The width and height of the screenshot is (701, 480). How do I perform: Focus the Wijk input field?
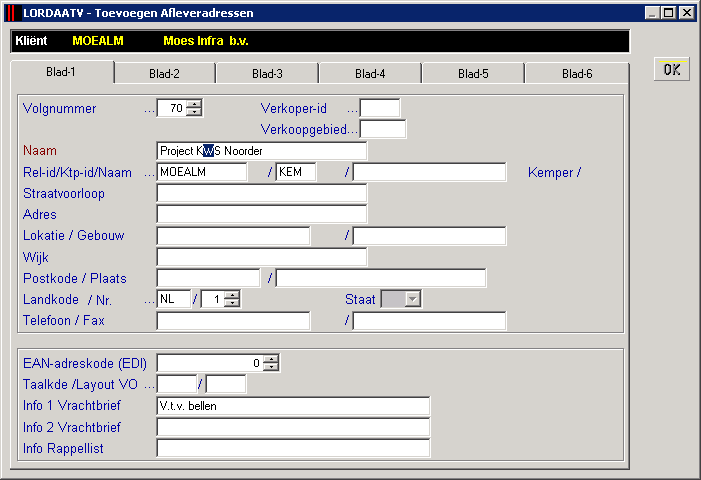tap(262, 257)
